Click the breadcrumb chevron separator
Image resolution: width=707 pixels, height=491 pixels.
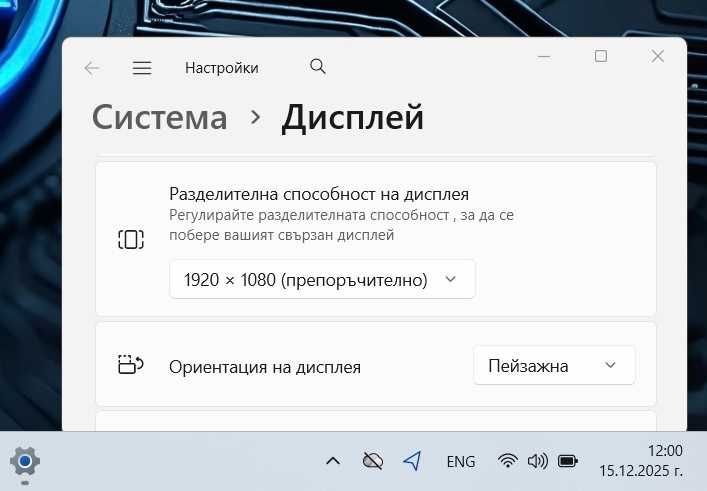[255, 117]
